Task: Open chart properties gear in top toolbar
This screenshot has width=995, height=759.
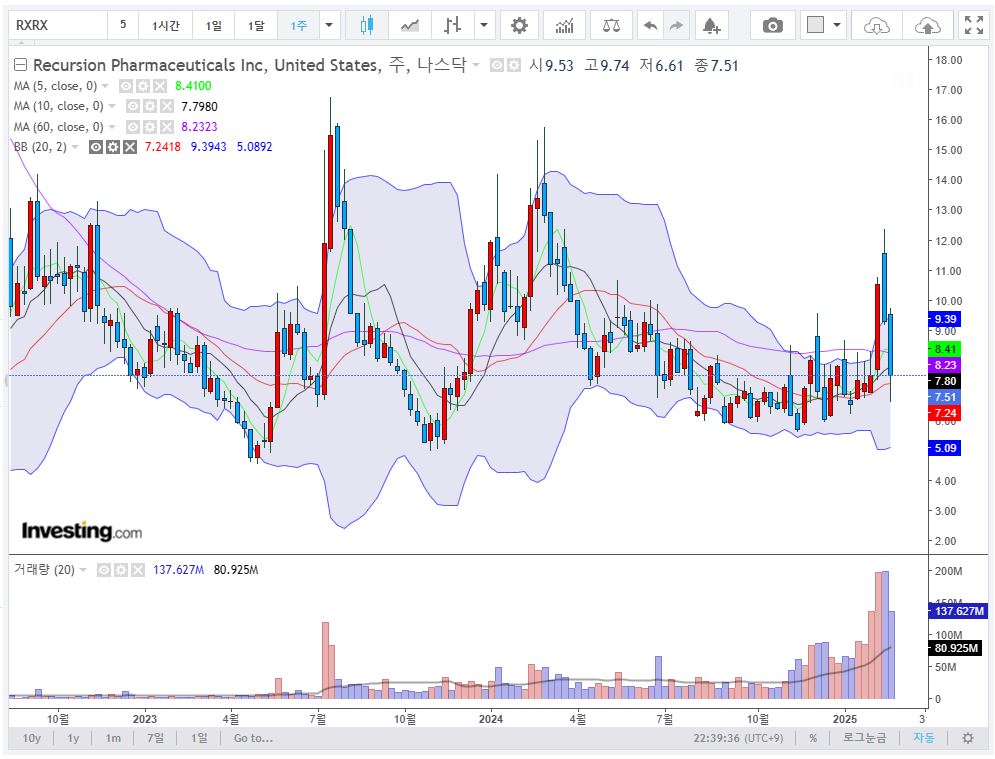Action: 519,25
